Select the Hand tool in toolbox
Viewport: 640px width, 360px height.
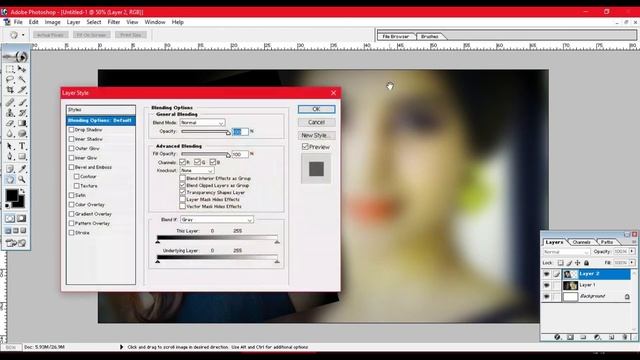tap(10, 179)
